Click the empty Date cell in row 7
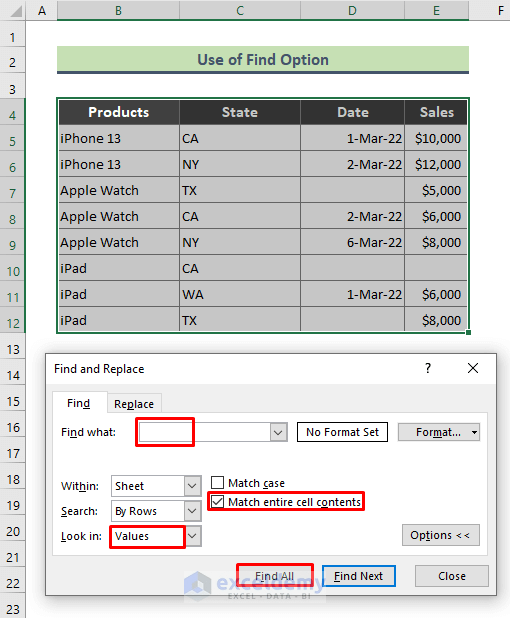The width and height of the screenshot is (510, 618). [352, 190]
